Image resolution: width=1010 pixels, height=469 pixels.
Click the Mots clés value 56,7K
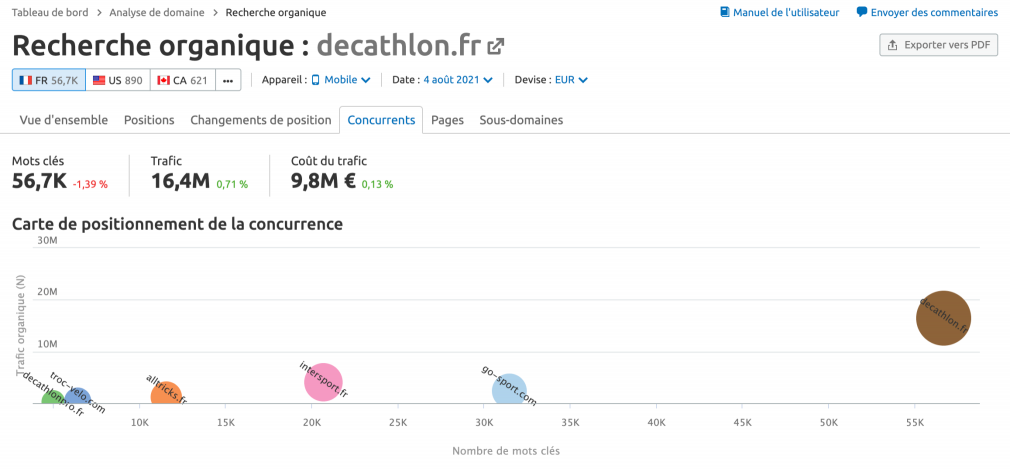pyautogui.click(x=39, y=181)
